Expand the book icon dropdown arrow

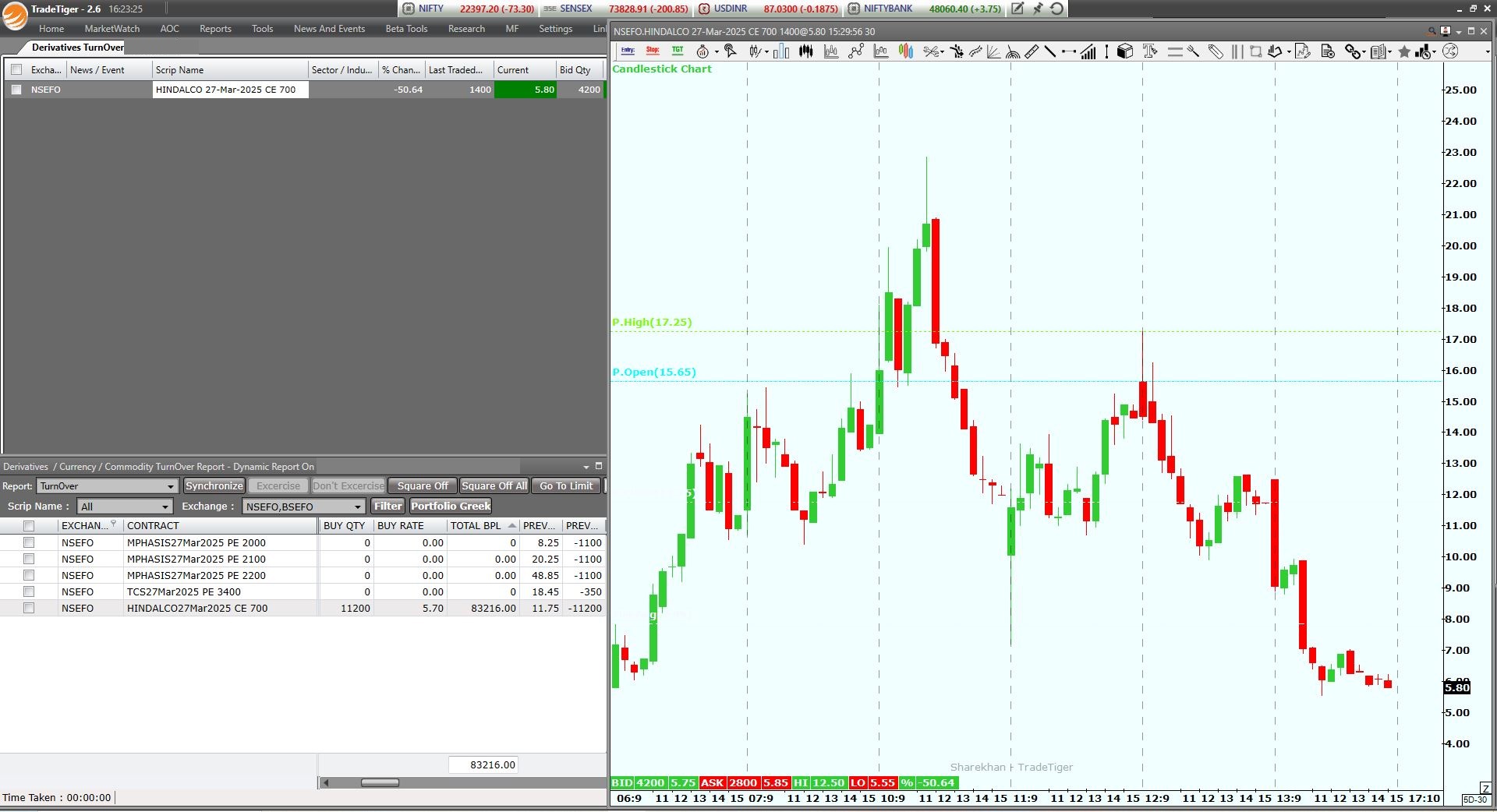pyautogui.click(x=1389, y=52)
